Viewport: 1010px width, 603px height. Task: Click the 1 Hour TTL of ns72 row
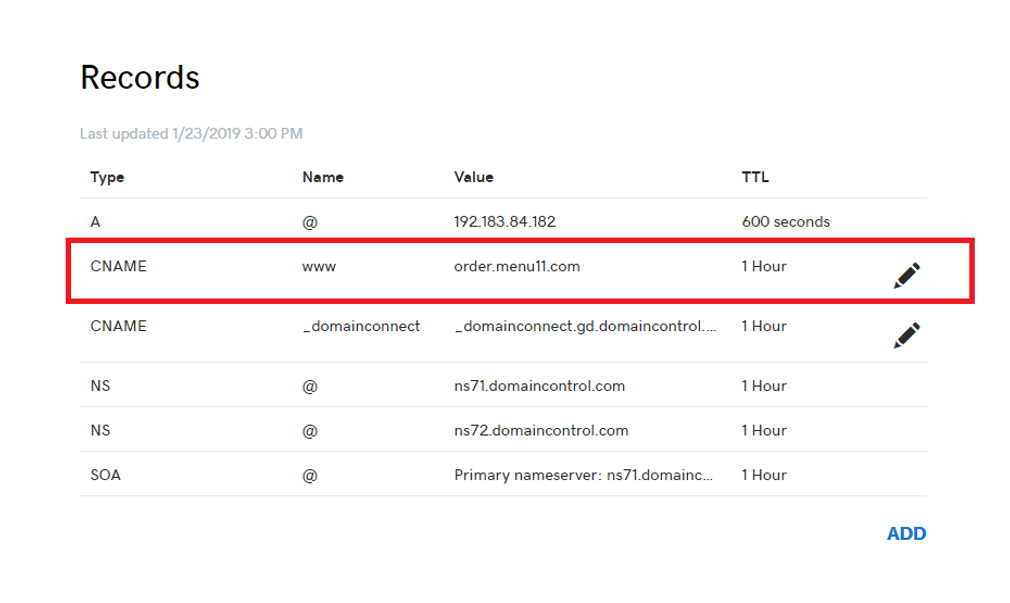pos(764,430)
